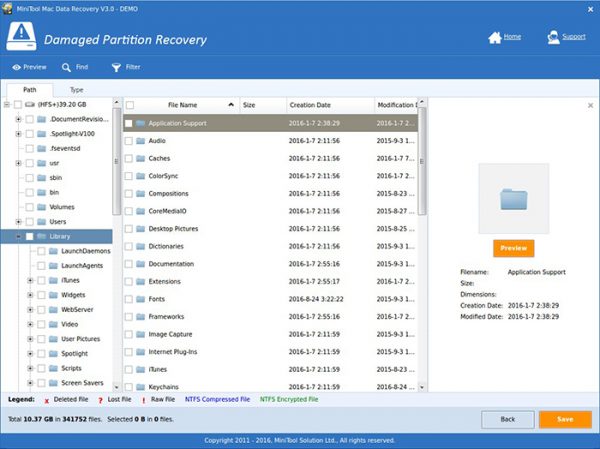This screenshot has height=449, width=600.
Task: Sort by the Size column header
Action: tap(263, 105)
